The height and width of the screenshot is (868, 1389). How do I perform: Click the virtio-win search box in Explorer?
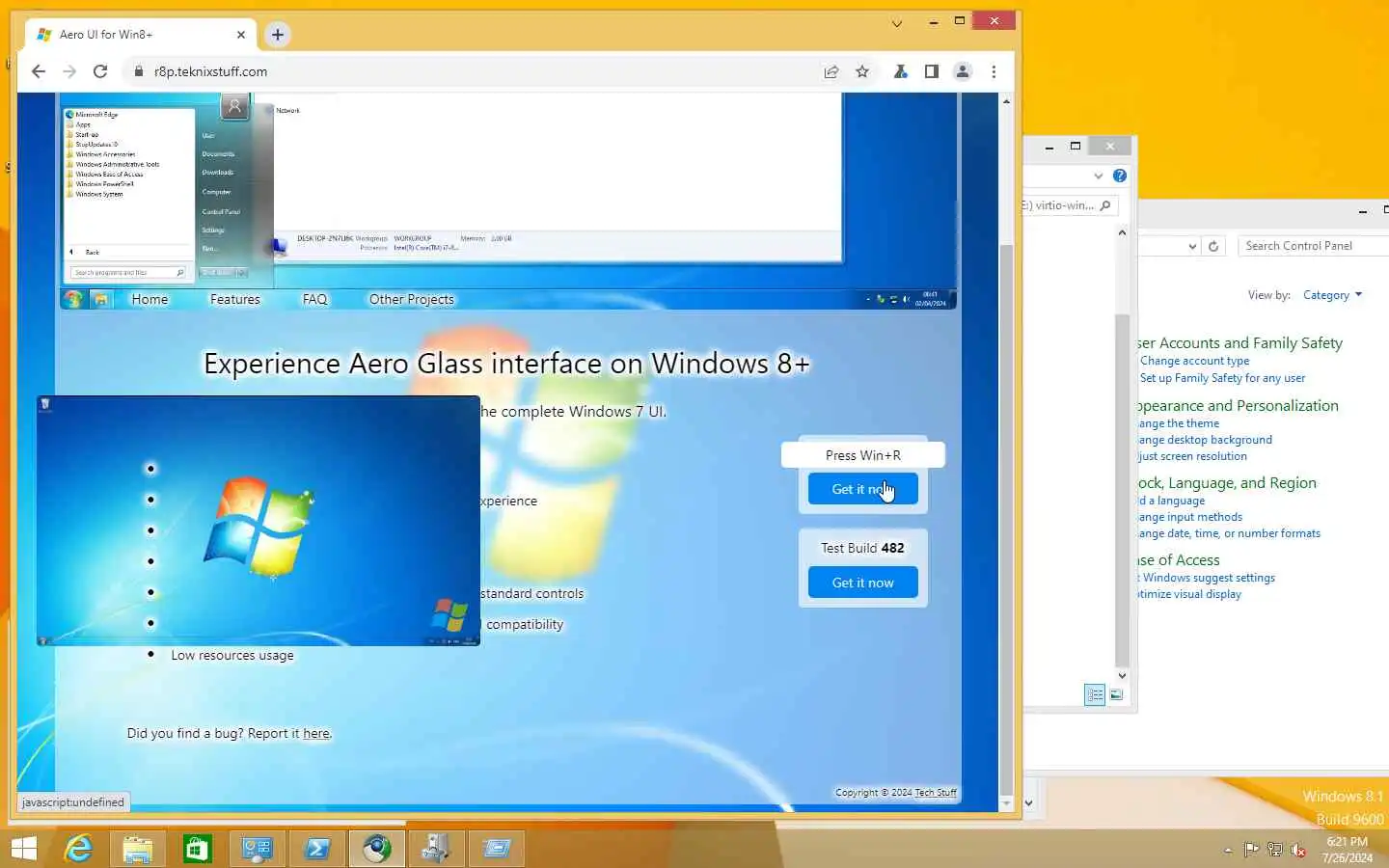[1069, 205]
